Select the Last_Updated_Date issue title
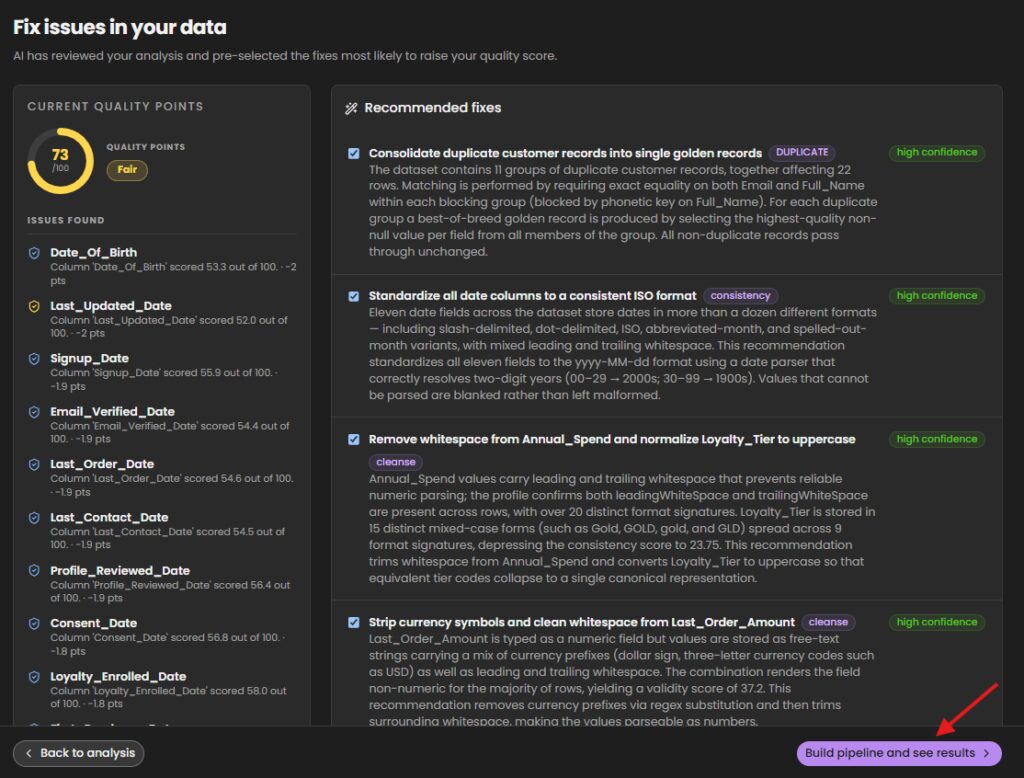The height and width of the screenshot is (778, 1024). click(111, 306)
